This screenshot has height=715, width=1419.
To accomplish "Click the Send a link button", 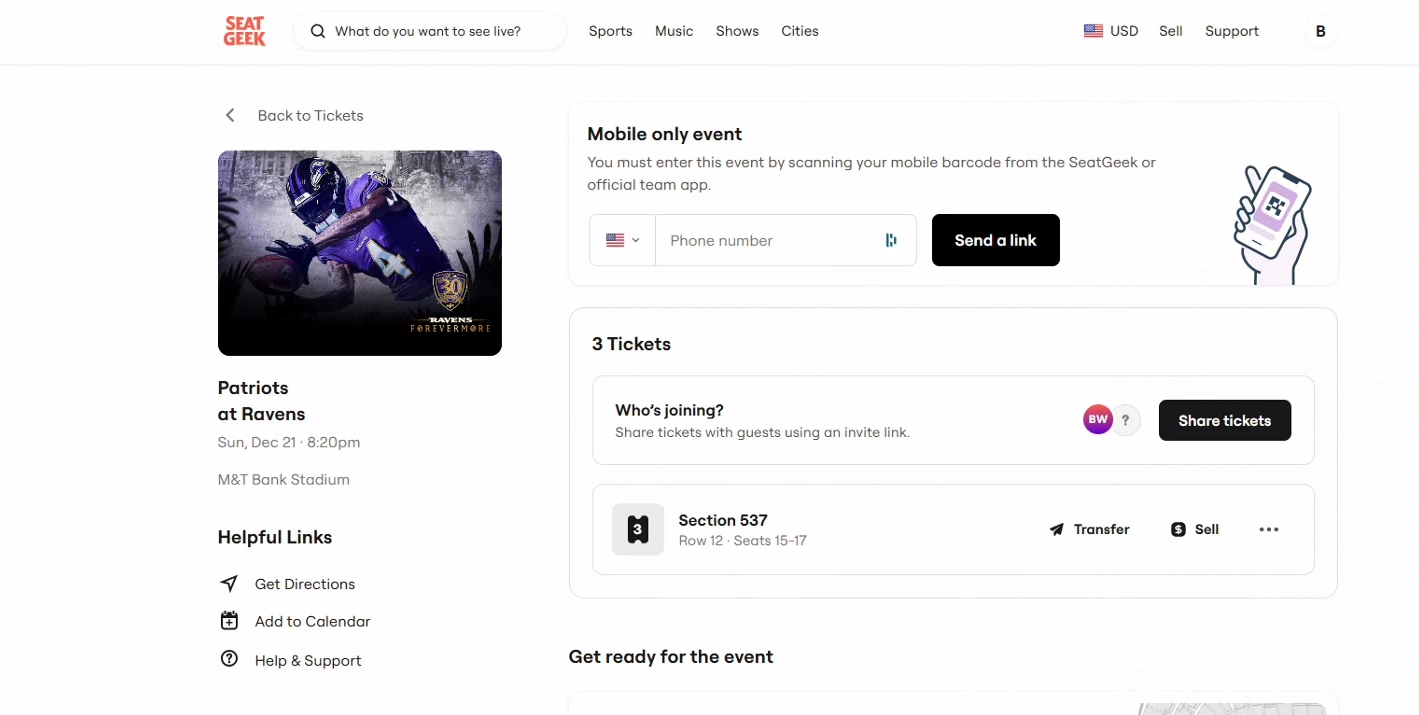I will [x=995, y=240].
